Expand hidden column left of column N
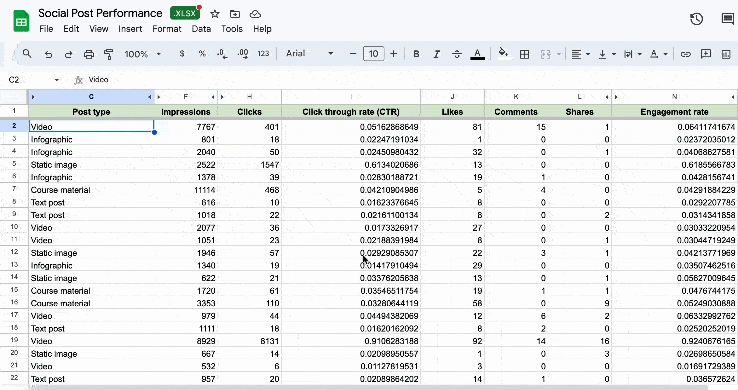 (x=616, y=97)
